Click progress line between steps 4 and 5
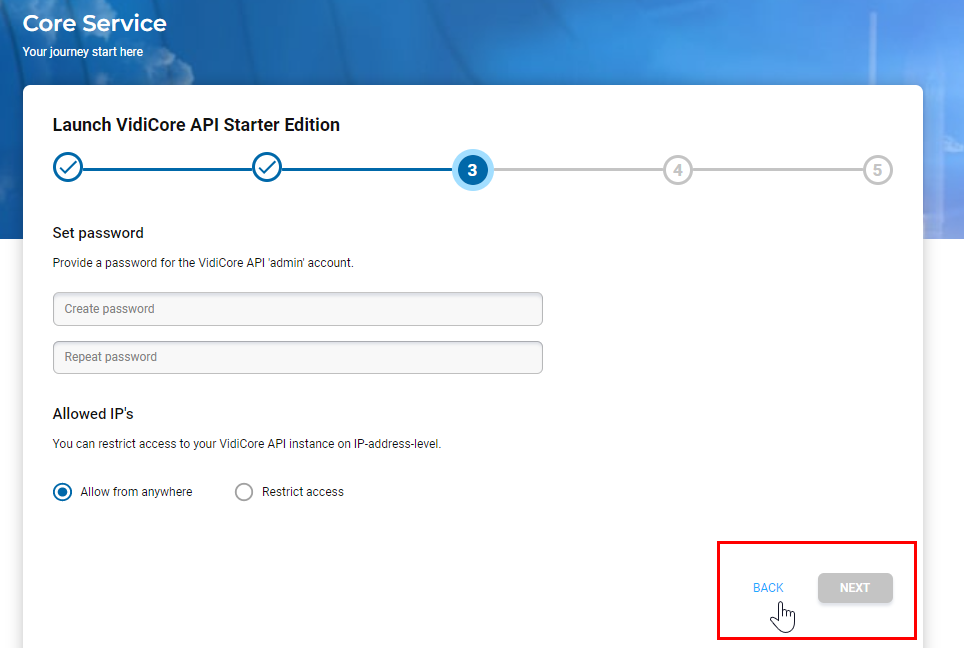The width and height of the screenshot is (964, 648). (x=777, y=170)
